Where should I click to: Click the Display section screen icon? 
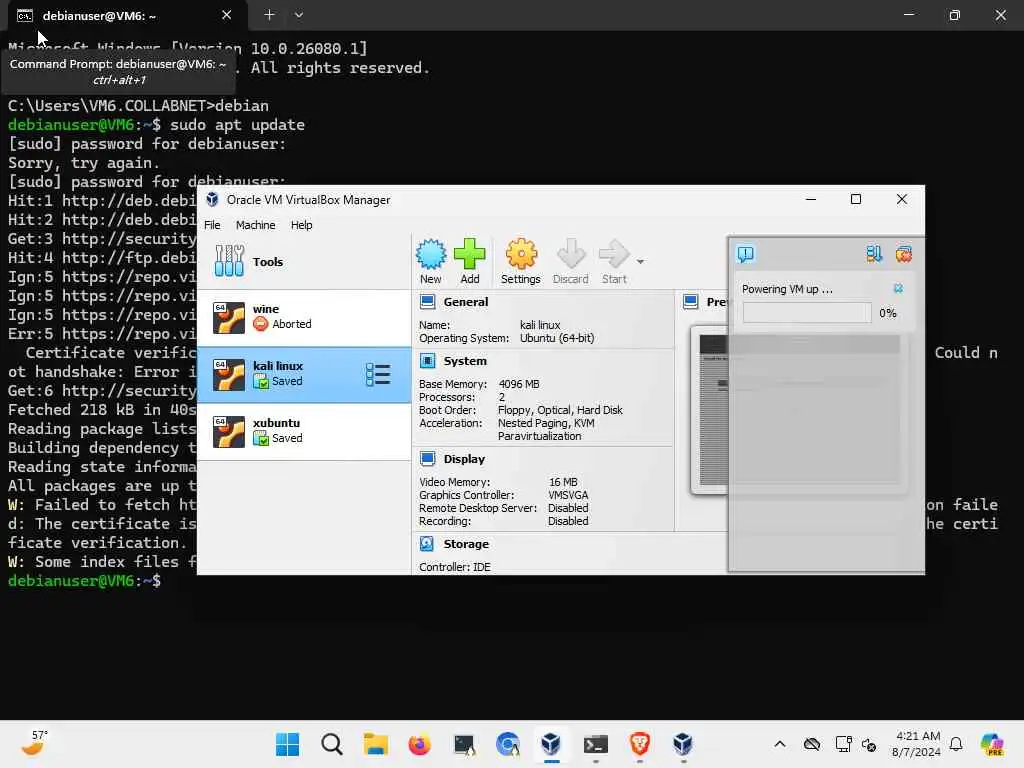pos(428,459)
